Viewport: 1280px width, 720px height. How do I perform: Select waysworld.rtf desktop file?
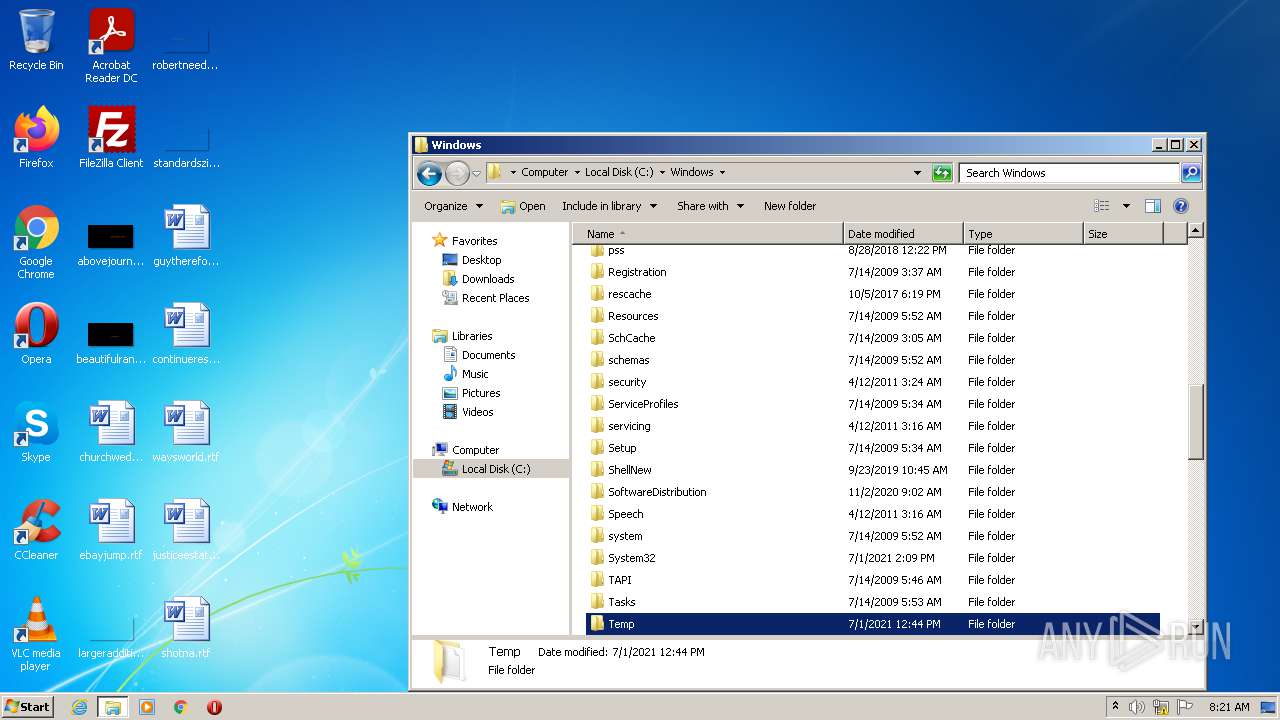coord(186,431)
